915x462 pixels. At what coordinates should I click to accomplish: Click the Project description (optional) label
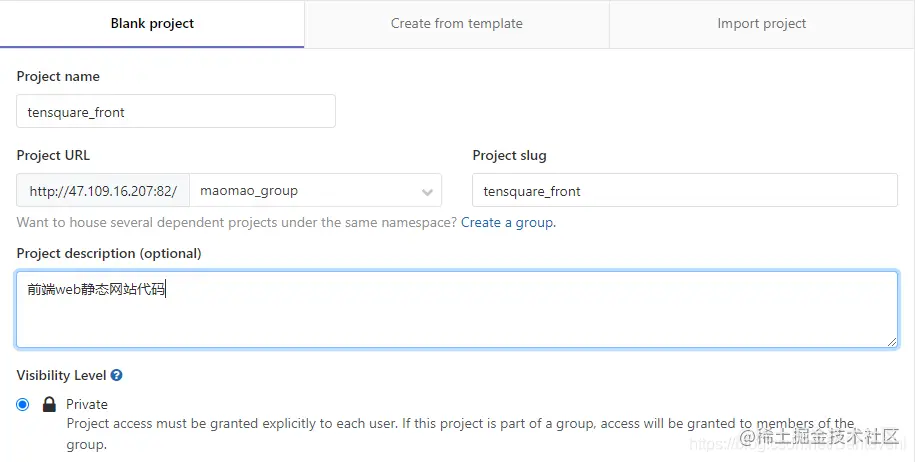coord(109,254)
